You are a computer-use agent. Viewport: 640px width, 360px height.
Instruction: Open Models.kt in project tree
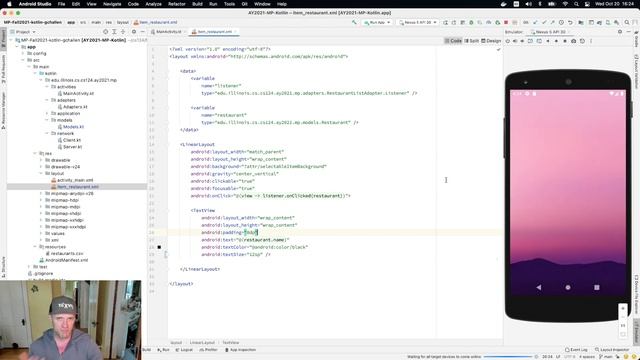click(73, 127)
